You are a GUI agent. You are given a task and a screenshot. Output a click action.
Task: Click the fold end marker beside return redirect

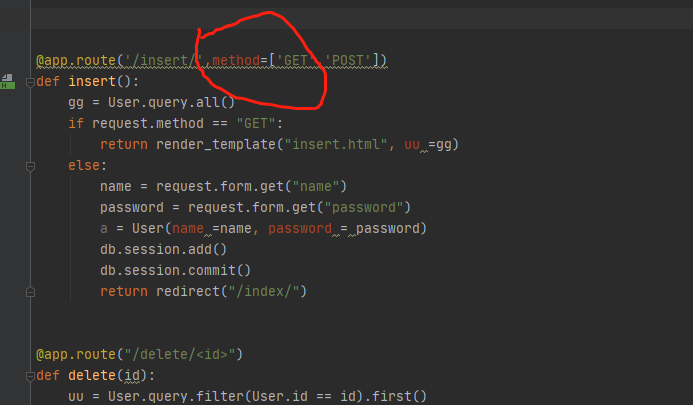[30, 292]
